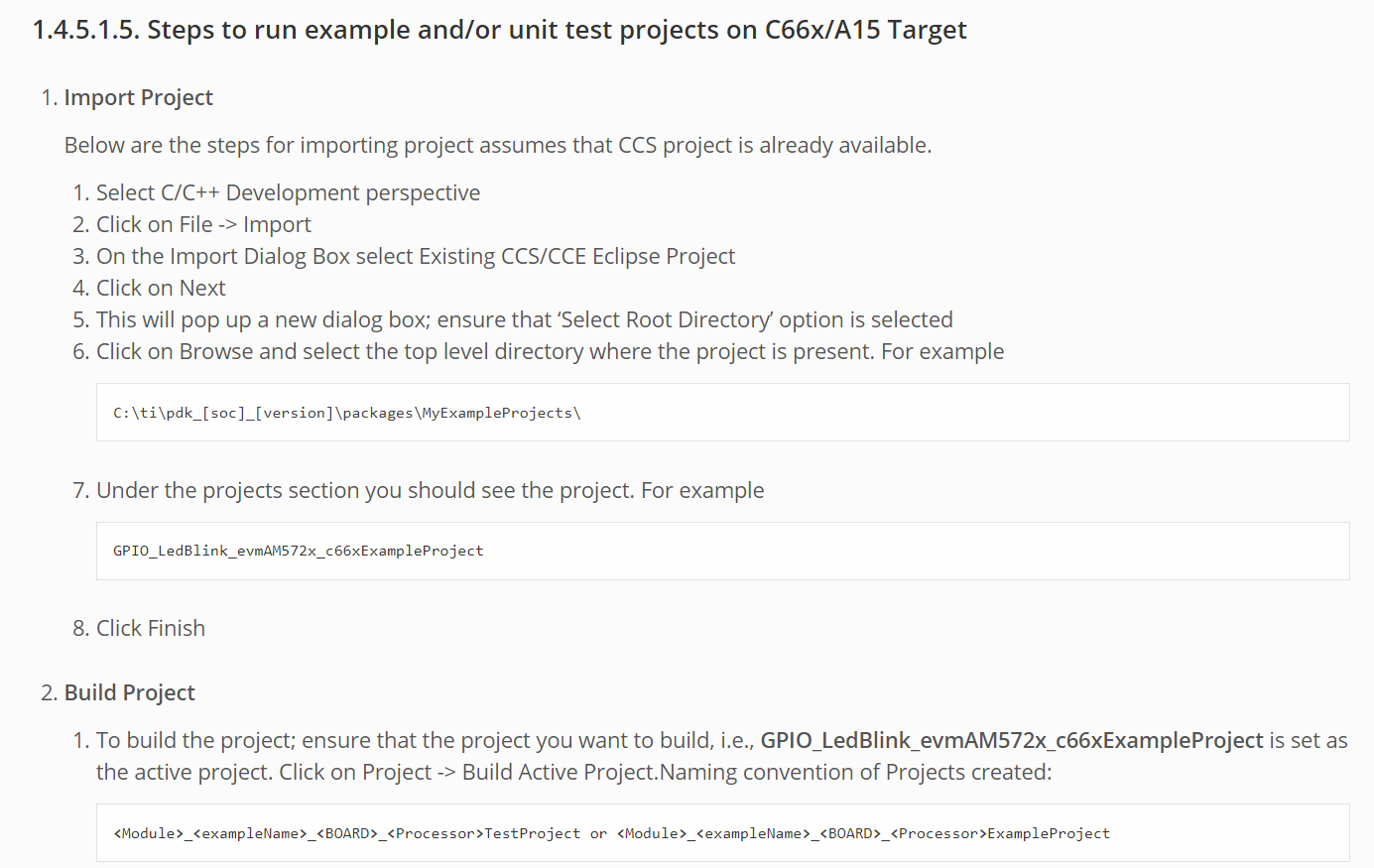Click the "Click Finish" step
Screen dimensions: 1374x868
pos(151,628)
